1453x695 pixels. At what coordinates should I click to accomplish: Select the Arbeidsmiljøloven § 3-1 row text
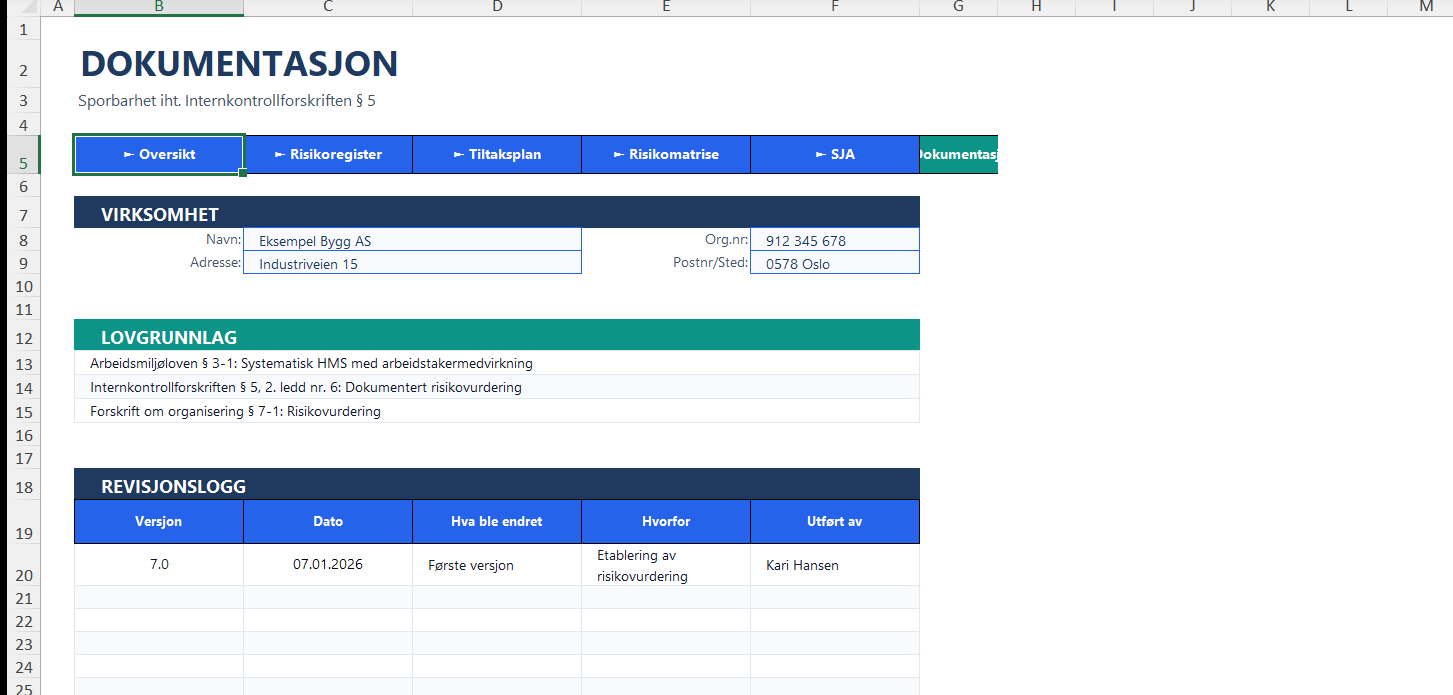[x=311, y=363]
